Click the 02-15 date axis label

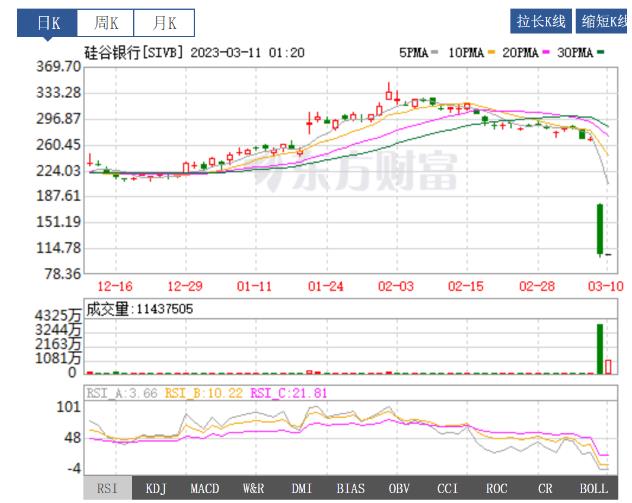(x=466, y=286)
